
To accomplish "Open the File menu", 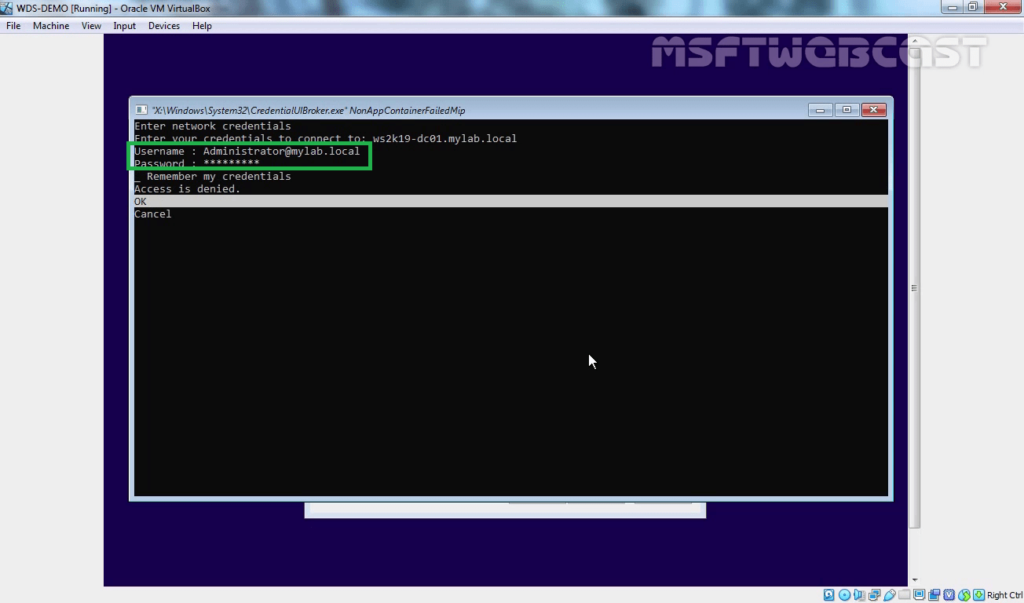I will click(x=13, y=25).
